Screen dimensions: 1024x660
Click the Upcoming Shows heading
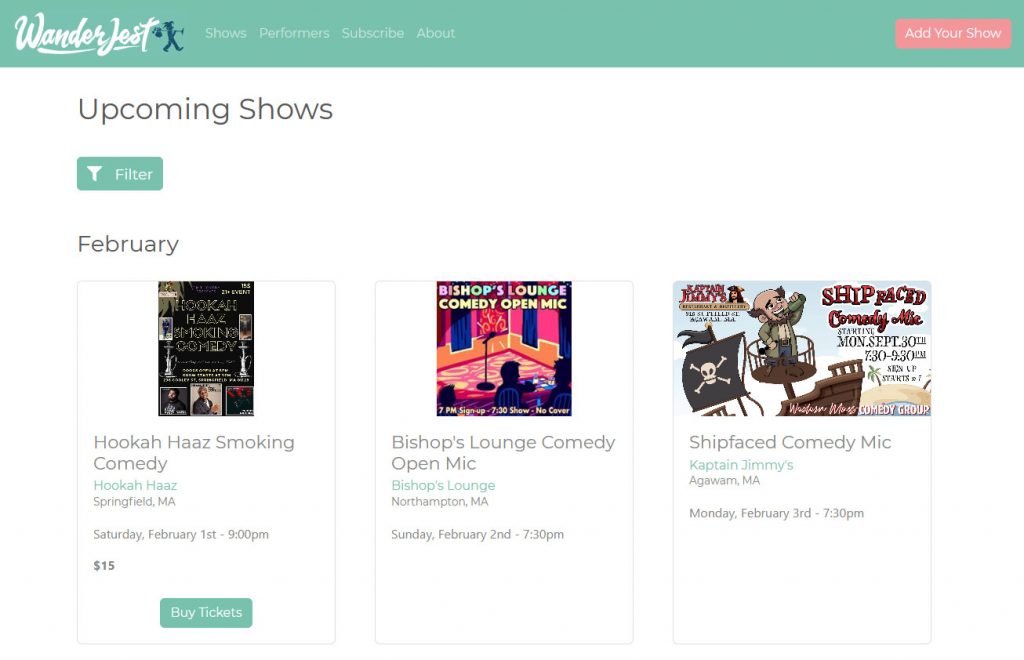(205, 109)
